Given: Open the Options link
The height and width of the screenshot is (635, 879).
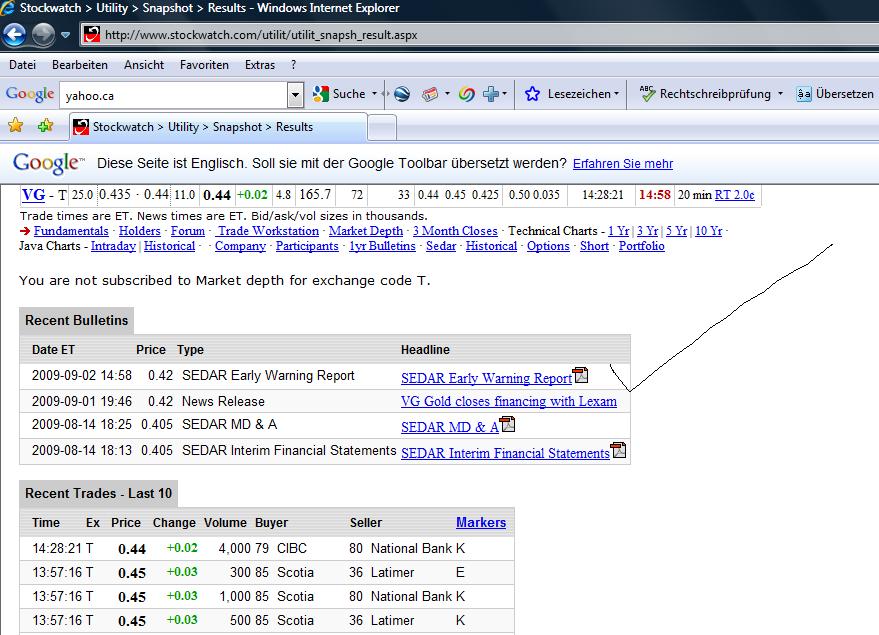Looking at the screenshot, I should coord(548,246).
